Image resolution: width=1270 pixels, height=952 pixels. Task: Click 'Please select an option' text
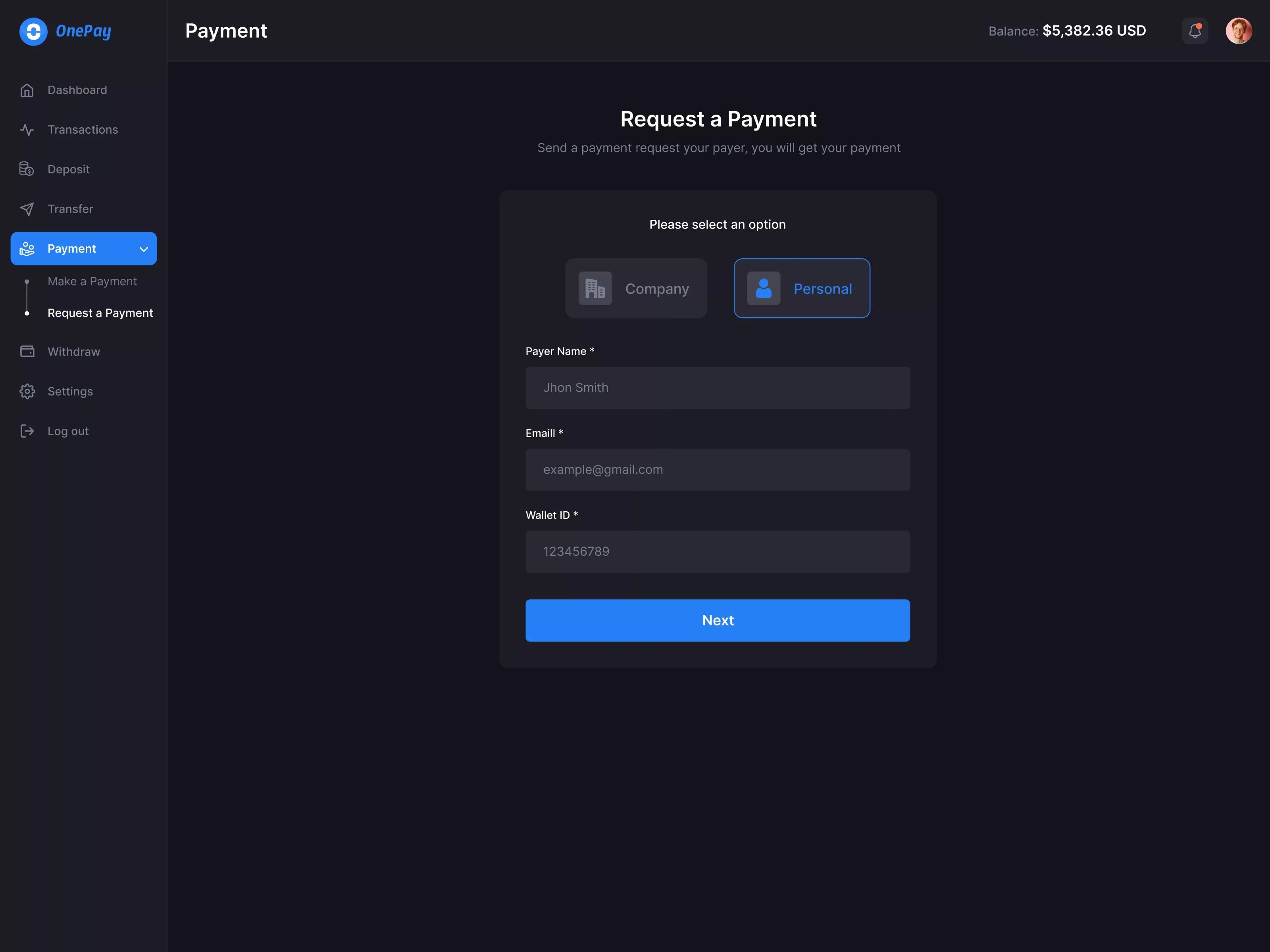coord(717,225)
